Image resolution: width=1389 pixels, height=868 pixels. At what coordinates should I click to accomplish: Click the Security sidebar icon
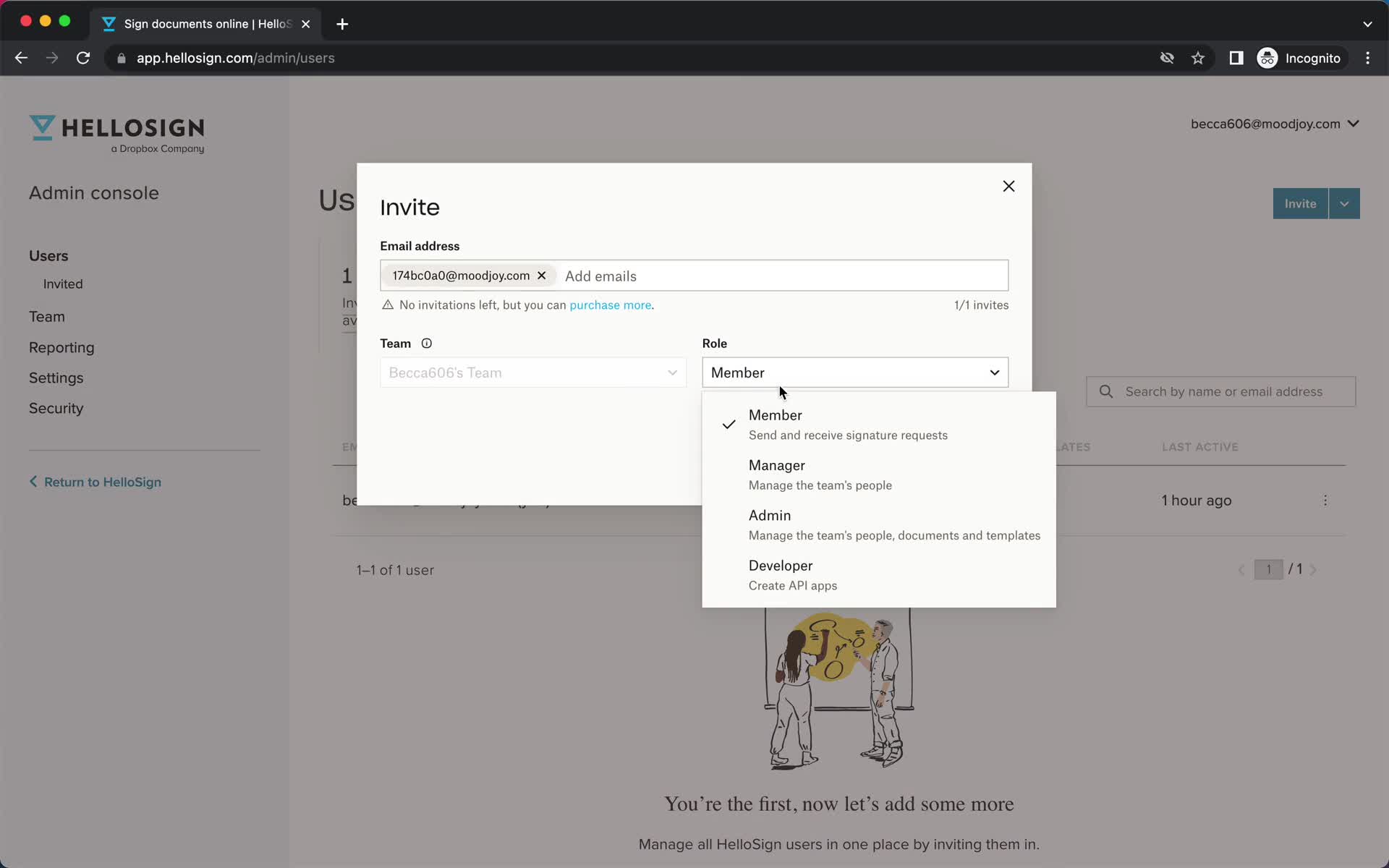pyautogui.click(x=56, y=408)
